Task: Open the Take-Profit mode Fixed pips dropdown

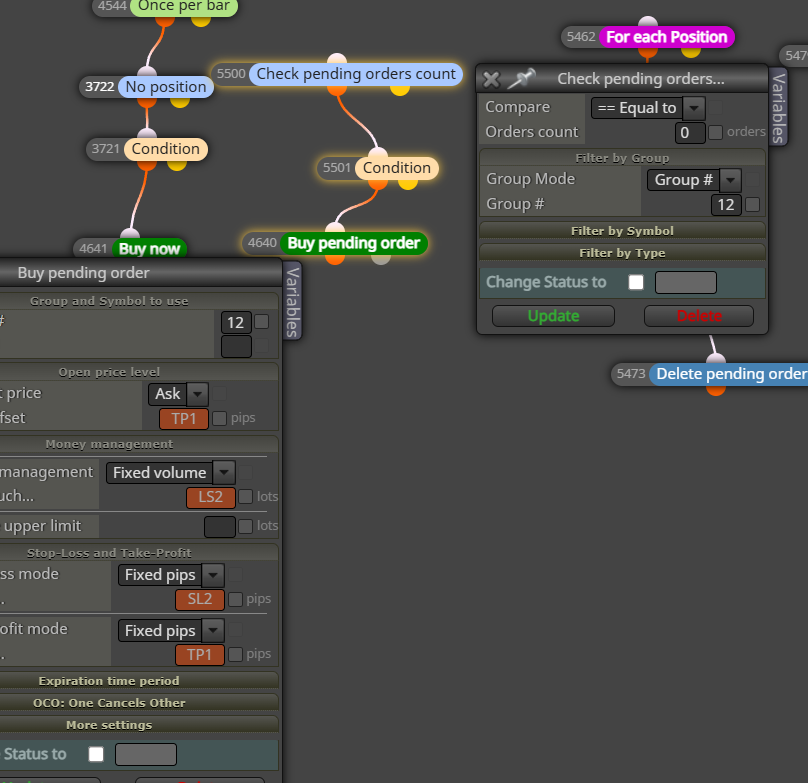Action: pyautogui.click(x=171, y=630)
